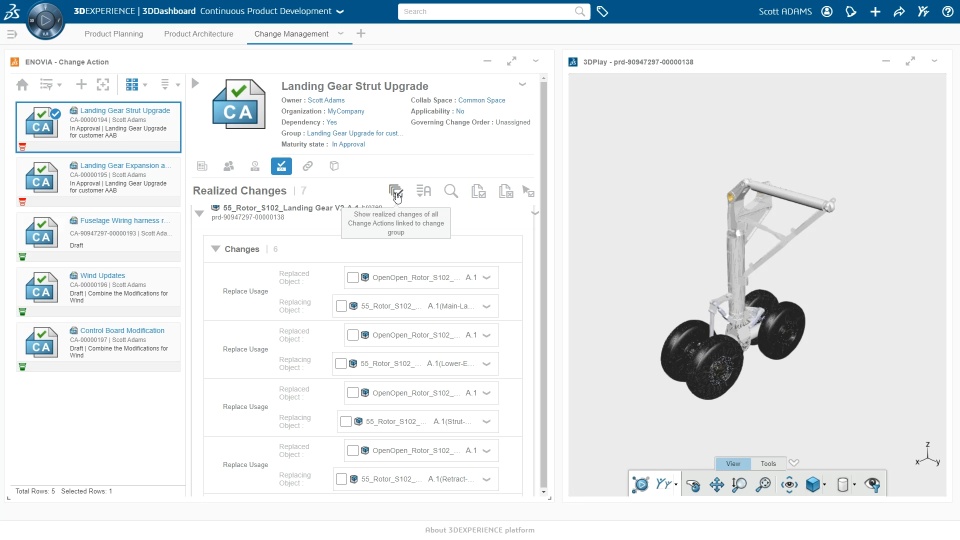The width and height of the screenshot is (960, 540).
Task: Open Change Management tab dropdown chevron
Action: 340,34
